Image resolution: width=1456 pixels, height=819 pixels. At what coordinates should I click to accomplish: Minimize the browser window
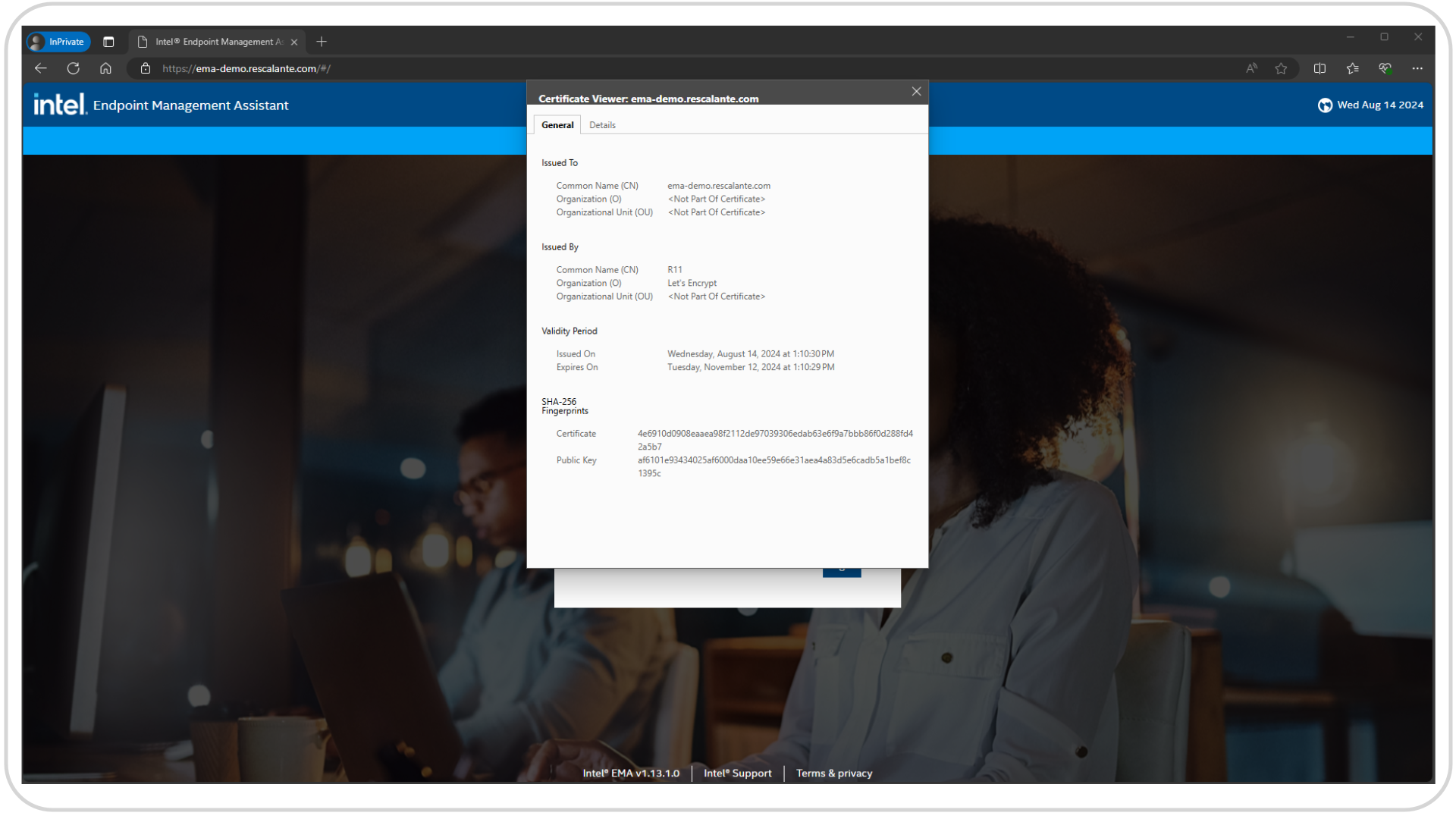click(1351, 37)
